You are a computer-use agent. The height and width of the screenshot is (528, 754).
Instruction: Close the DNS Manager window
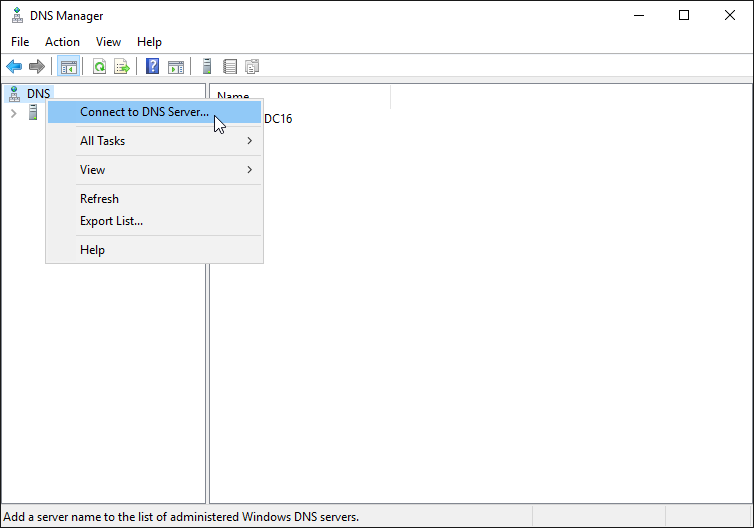point(729,15)
